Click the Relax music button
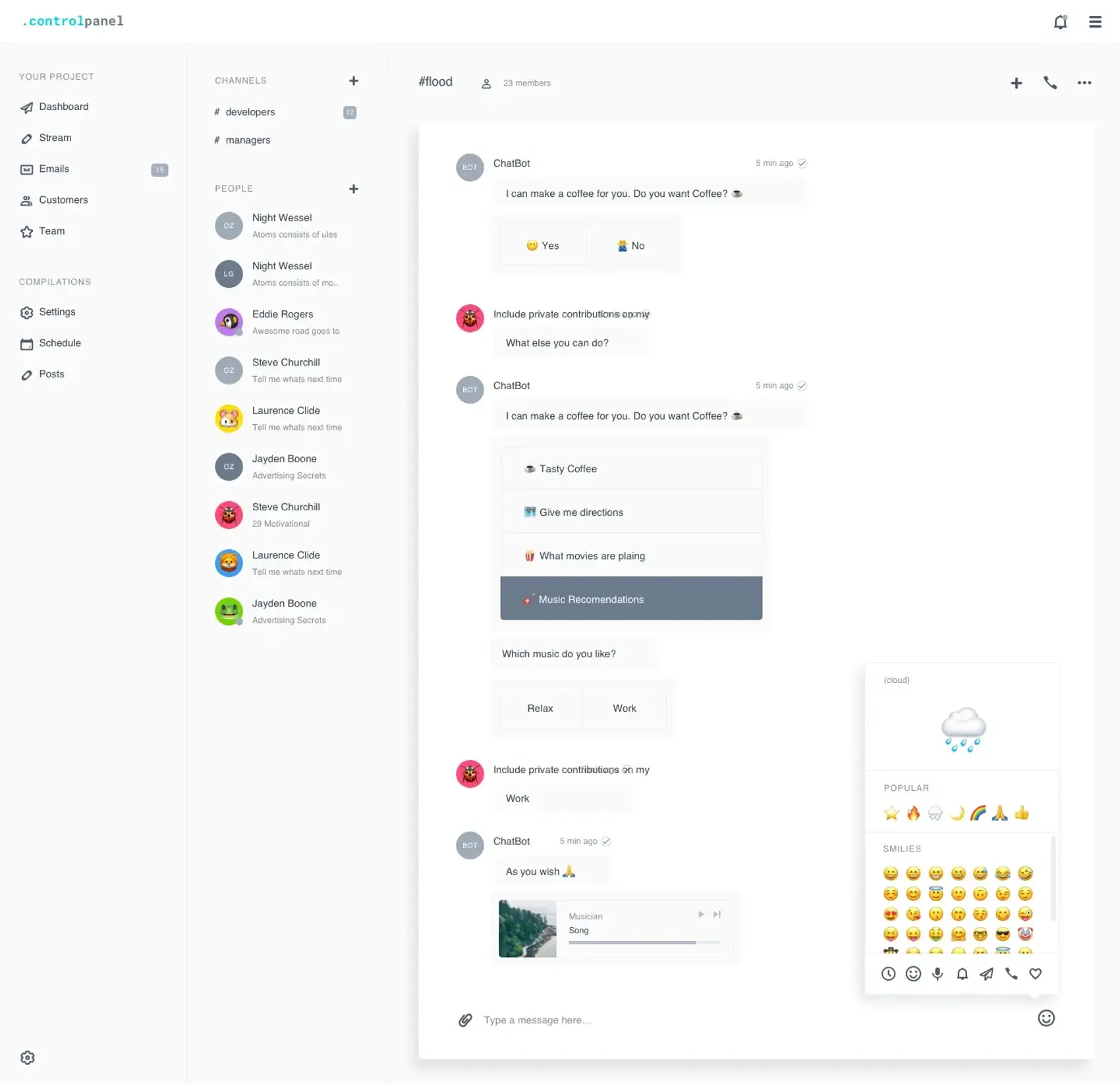This screenshot has width=1120, height=1084. [540, 709]
